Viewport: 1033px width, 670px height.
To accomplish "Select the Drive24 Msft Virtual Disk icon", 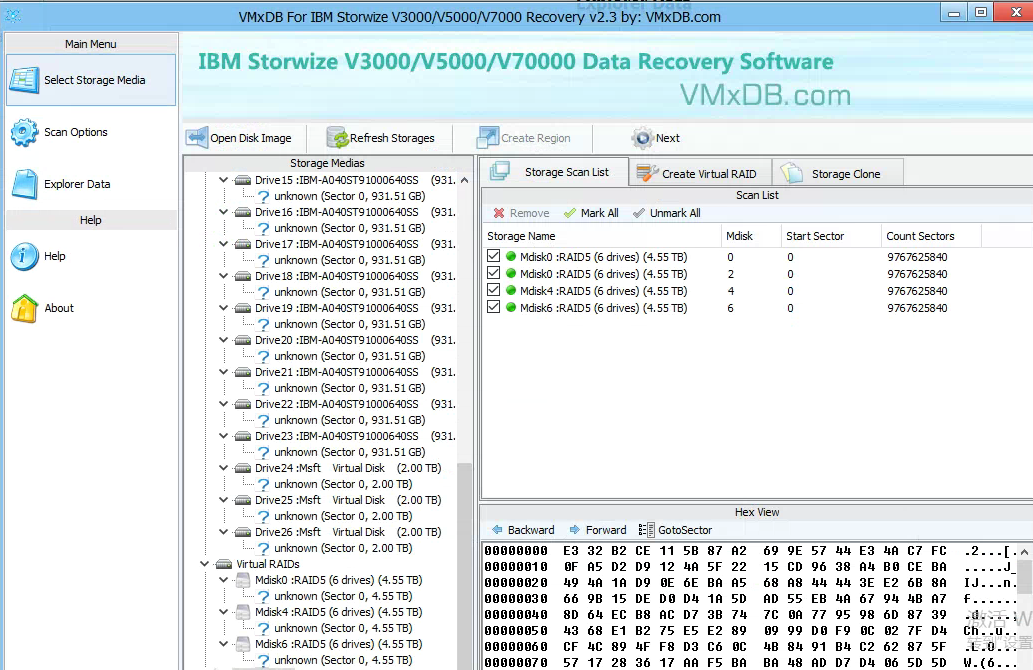I will pyautogui.click(x=243, y=468).
